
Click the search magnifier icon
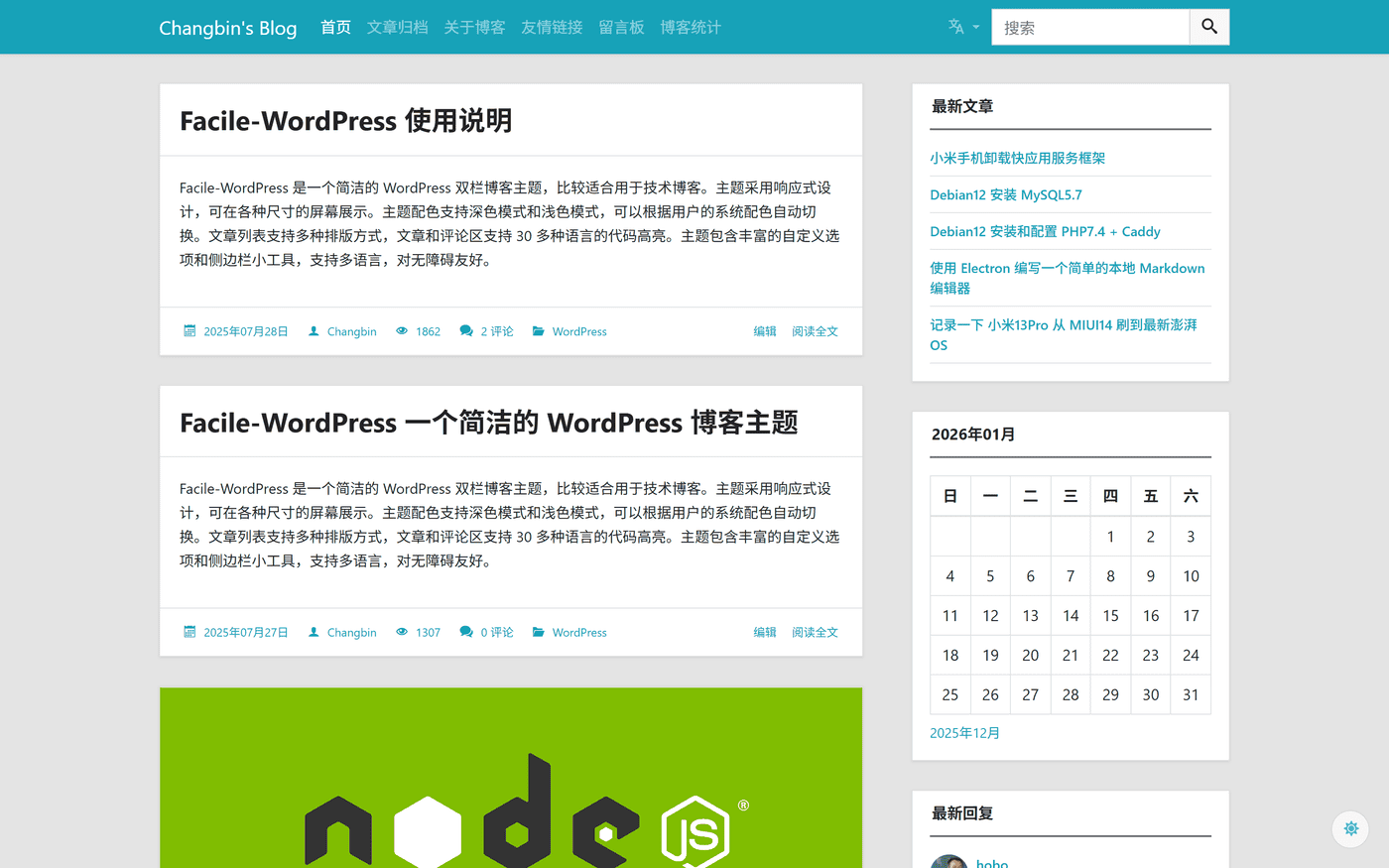(x=1208, y=27)
